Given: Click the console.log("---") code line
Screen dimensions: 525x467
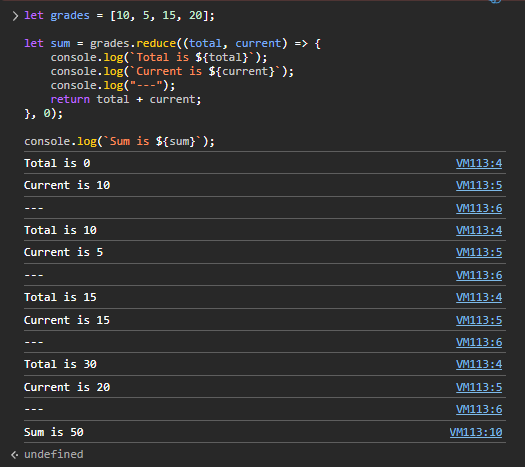Looking at the screenshot, I should pyautogui.click(x=113, y=86).
